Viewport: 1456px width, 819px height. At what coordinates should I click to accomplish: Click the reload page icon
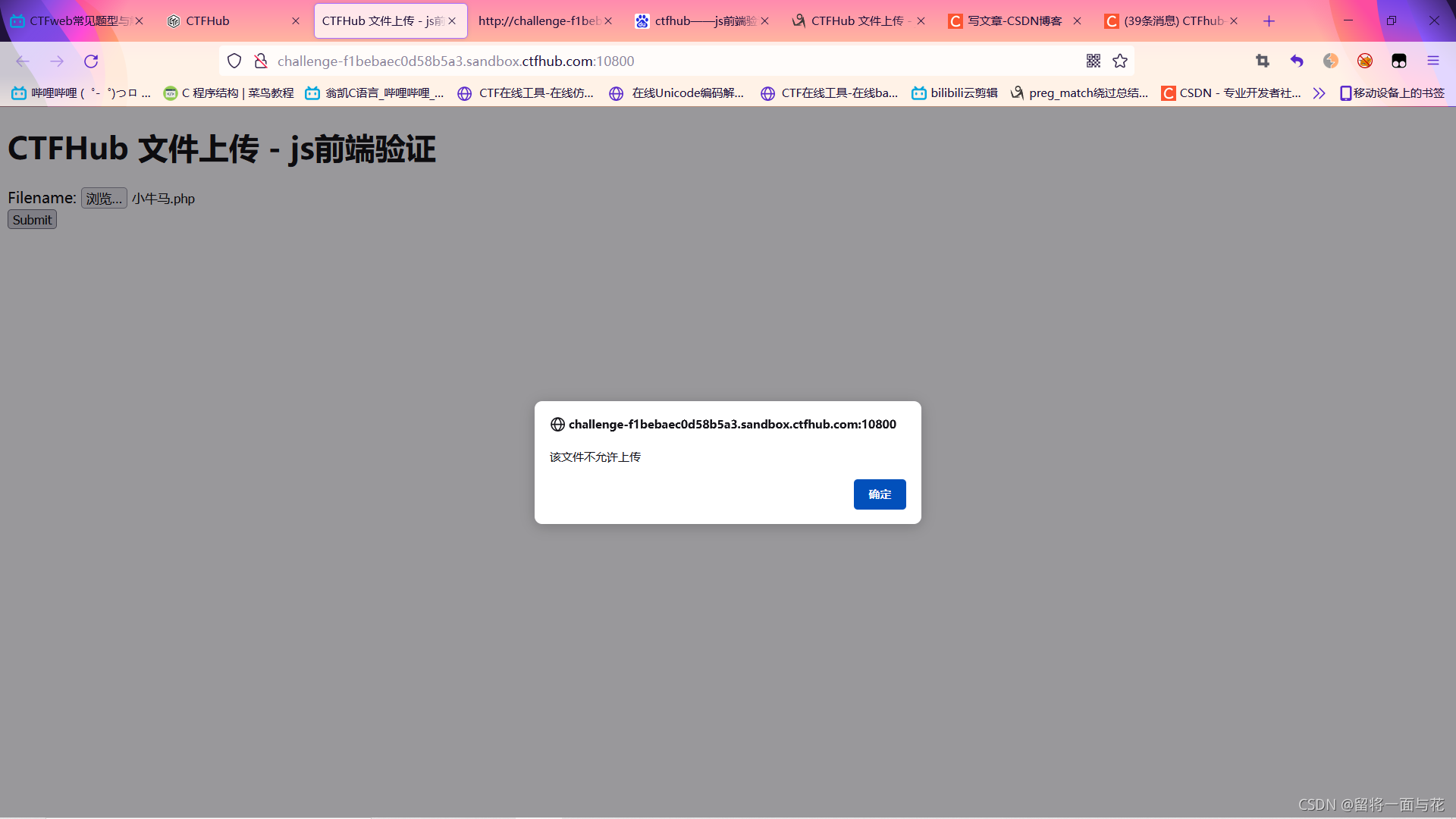[x=91, y=61]
